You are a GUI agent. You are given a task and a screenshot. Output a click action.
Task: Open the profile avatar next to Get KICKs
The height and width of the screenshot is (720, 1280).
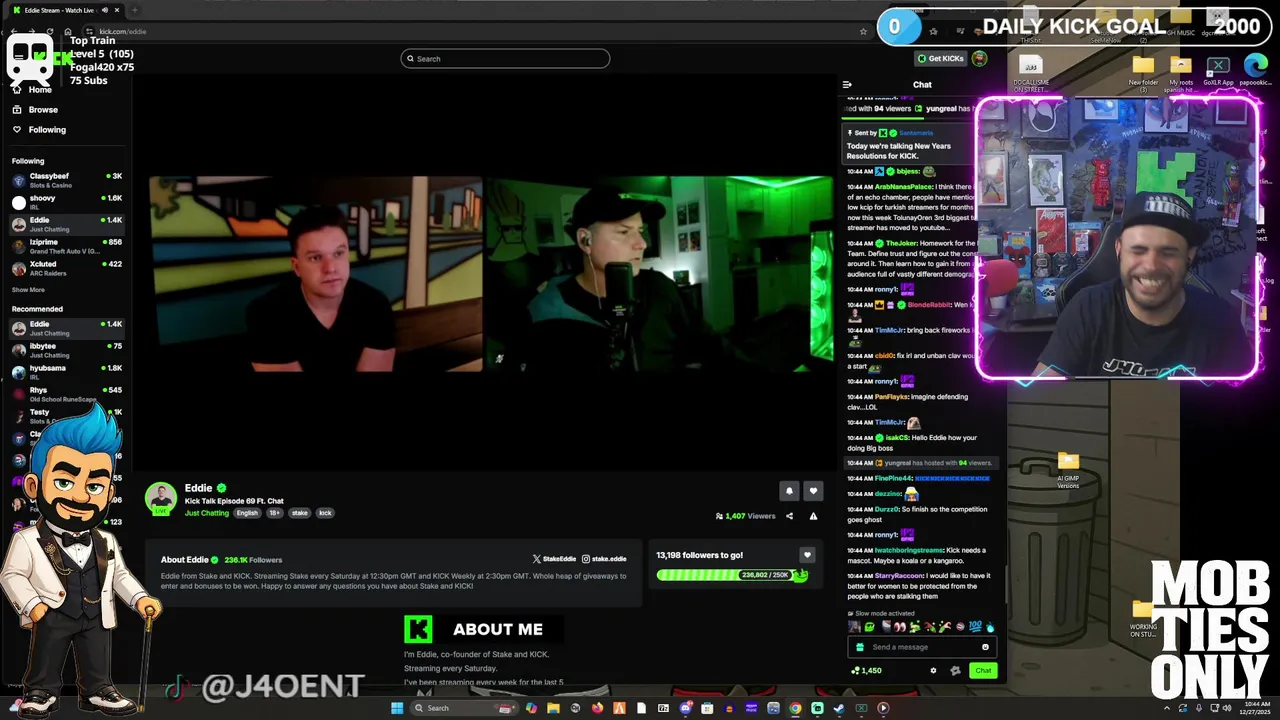point(979,58)
